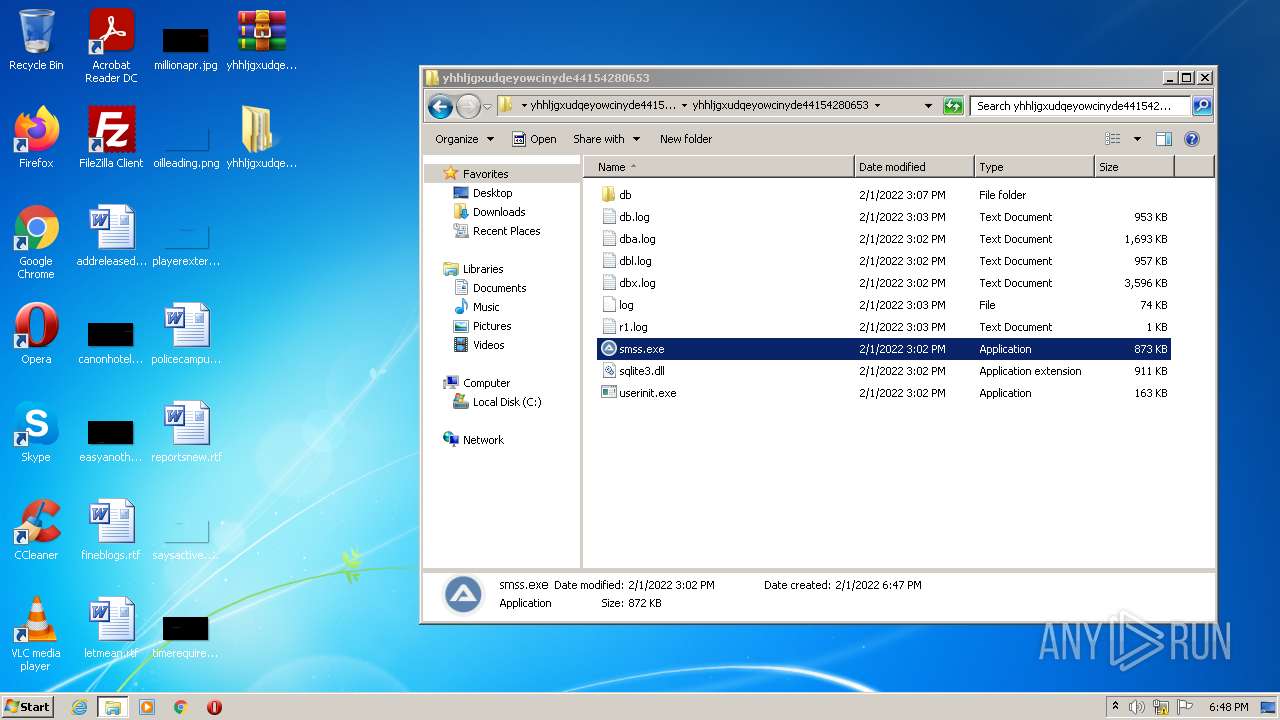1280x720 pixels.
Task: Sort by Size column header
Action: [1134, 167]
